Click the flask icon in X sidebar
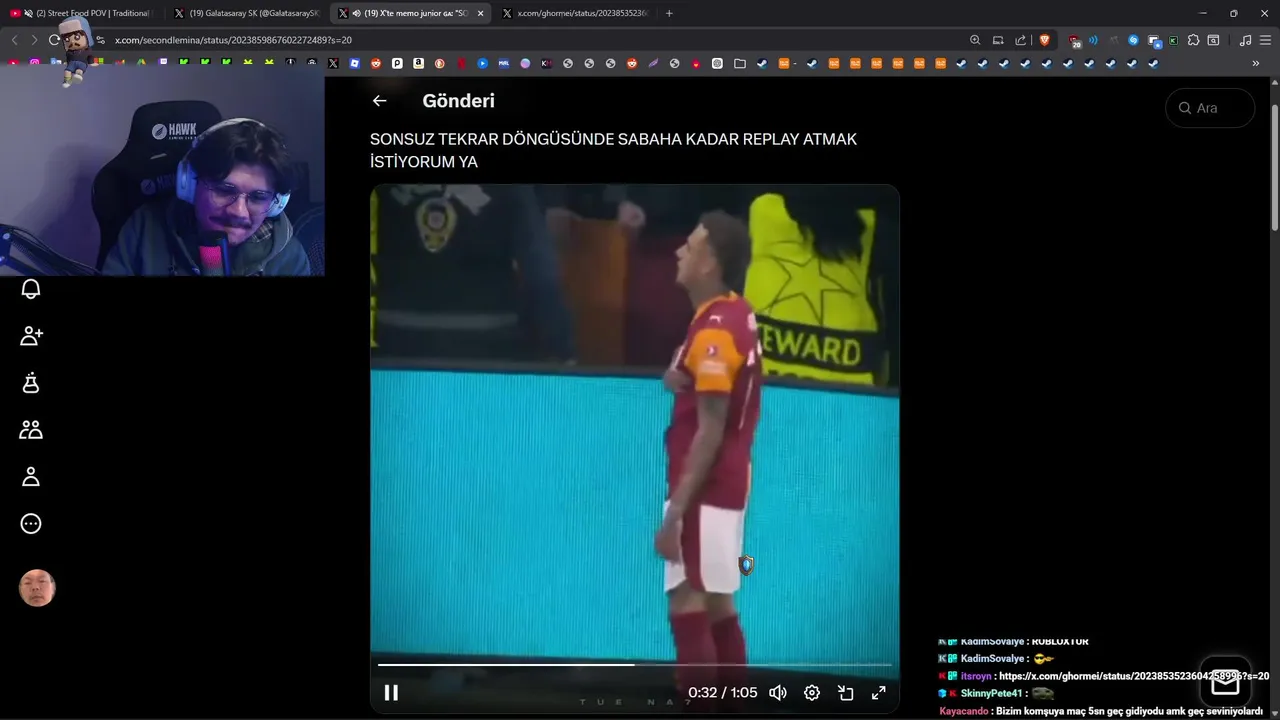The height and width of the screenshot is (720, 1280). point(31,383)
